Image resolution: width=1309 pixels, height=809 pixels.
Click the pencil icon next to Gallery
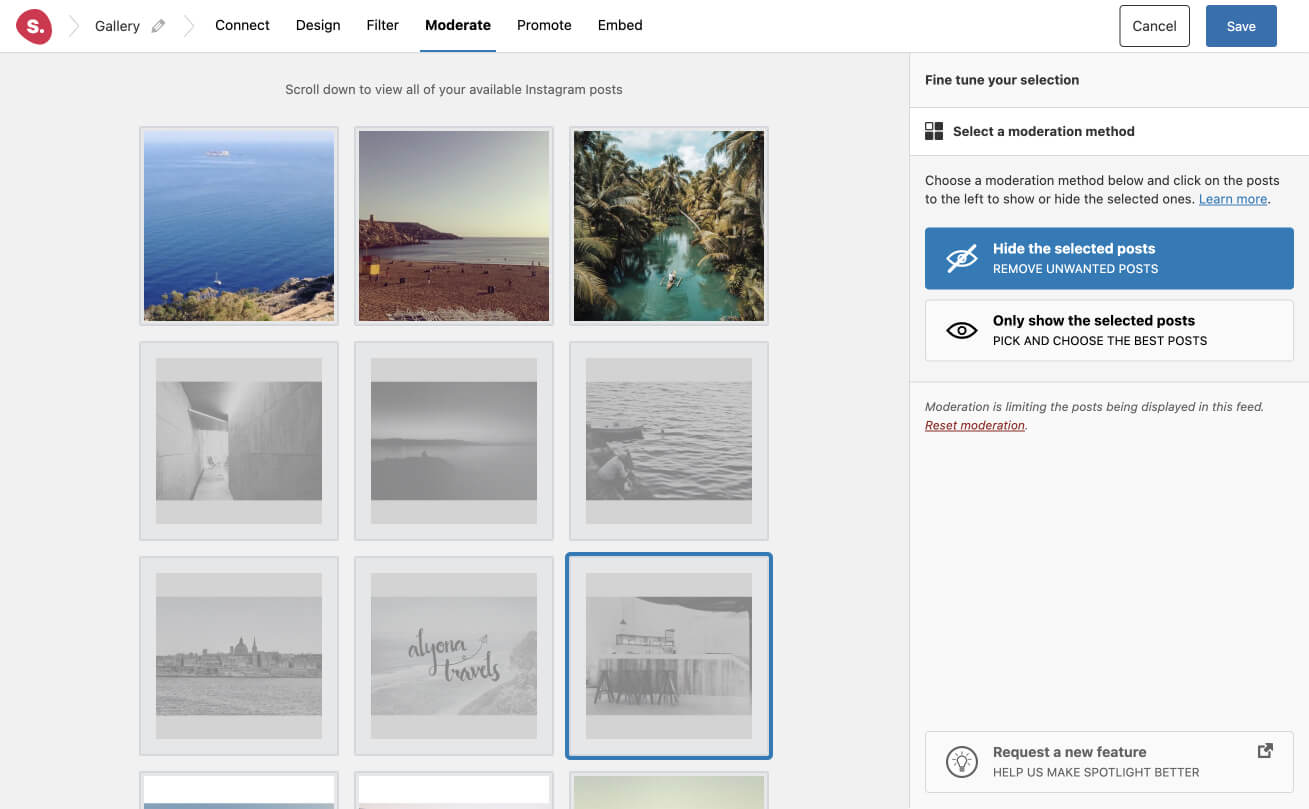[x=158, y=26]
